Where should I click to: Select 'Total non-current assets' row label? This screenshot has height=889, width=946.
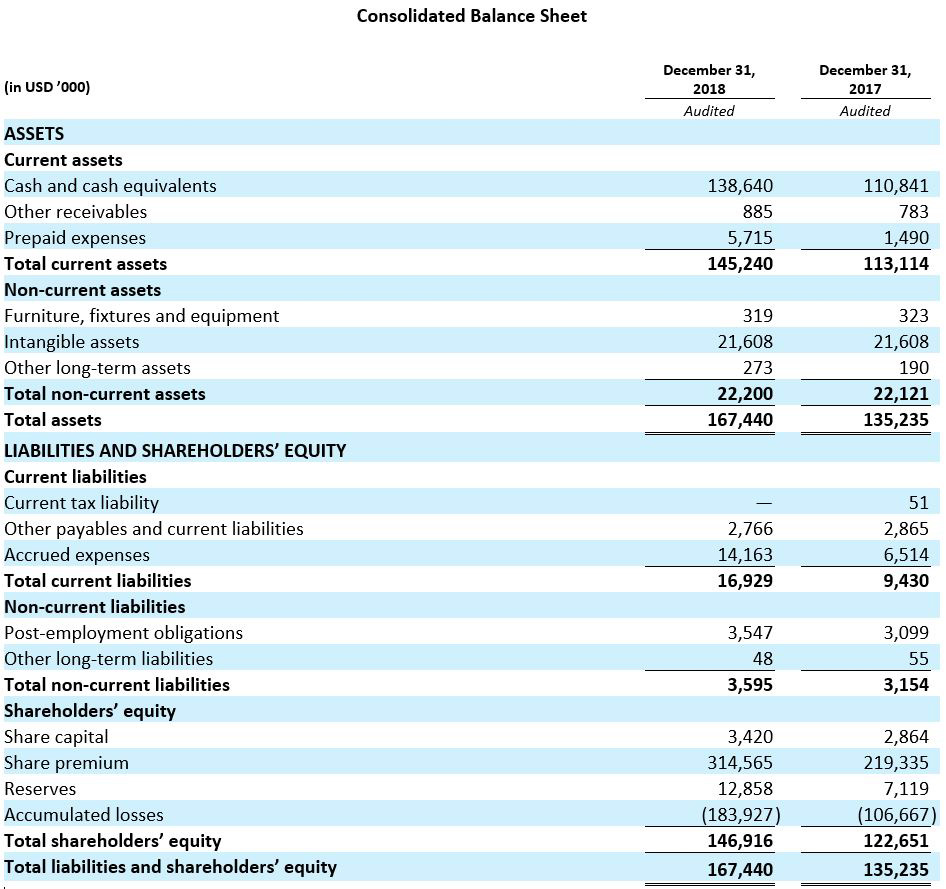pyautogui.click(x=105, y=394)
